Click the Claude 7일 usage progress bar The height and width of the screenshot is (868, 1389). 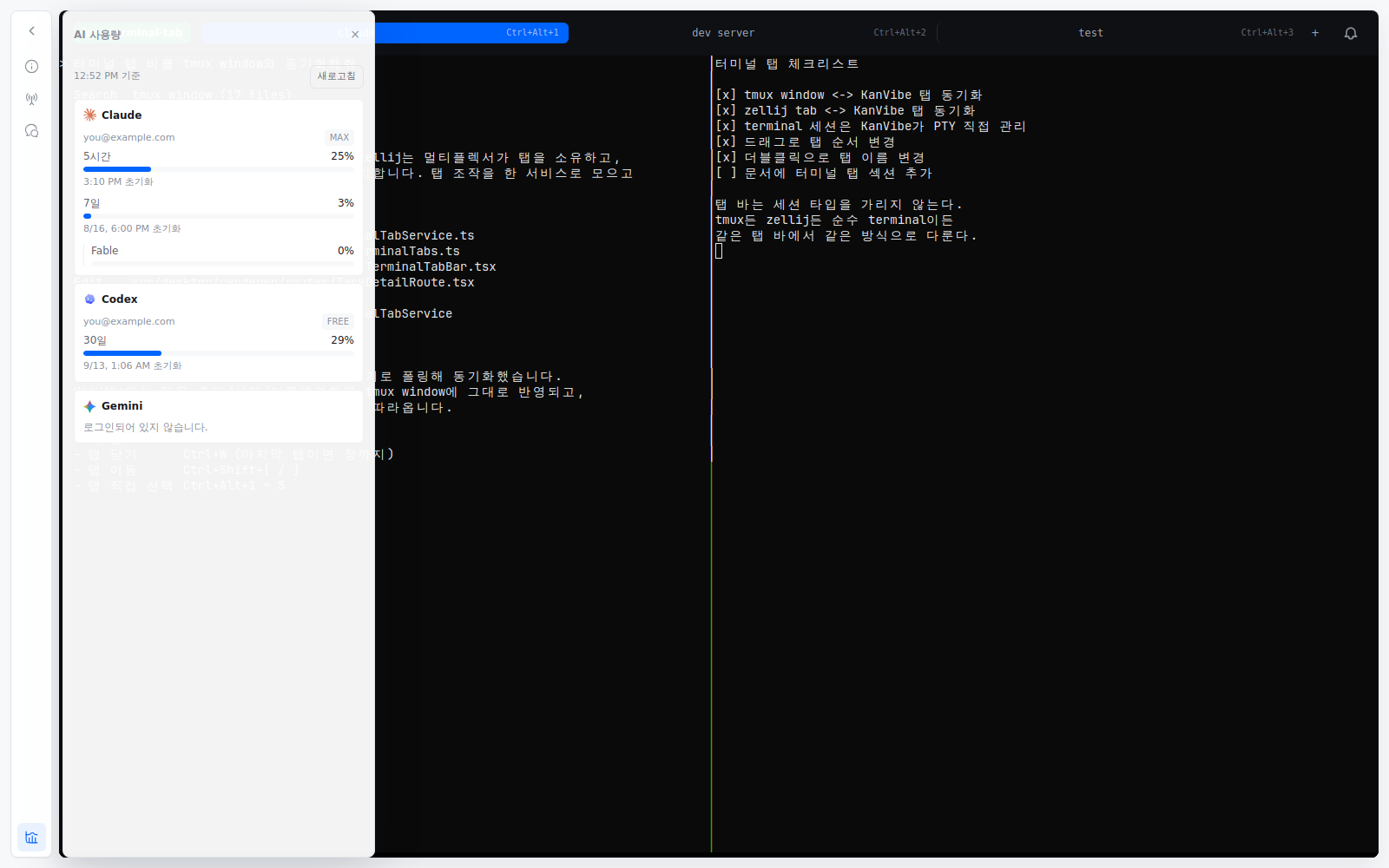(219, 216)
